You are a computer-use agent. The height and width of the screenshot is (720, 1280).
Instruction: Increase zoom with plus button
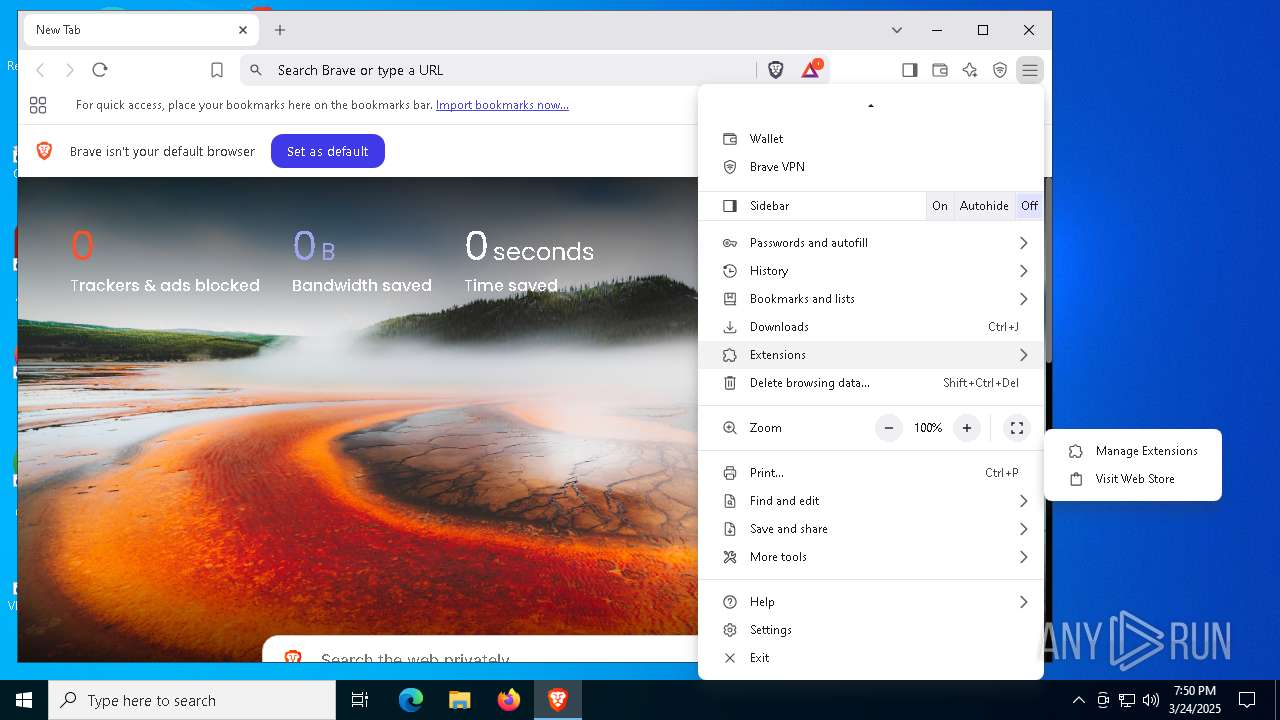[x=967, y=428]
